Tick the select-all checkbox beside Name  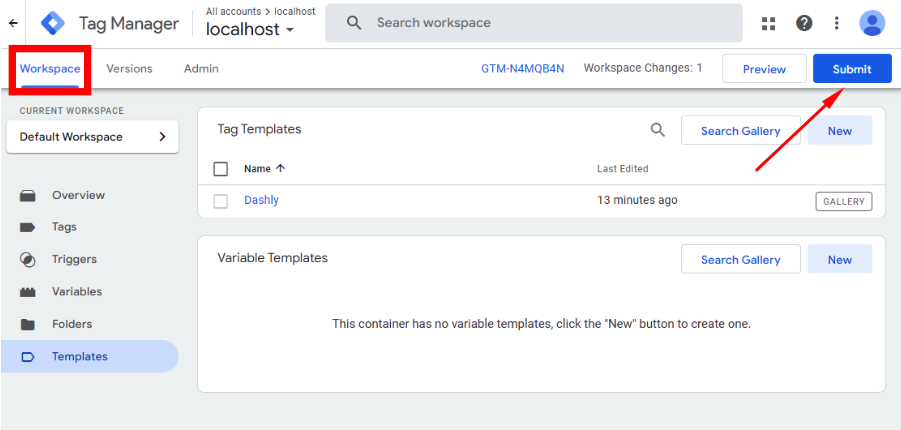[x=221, y=169]
